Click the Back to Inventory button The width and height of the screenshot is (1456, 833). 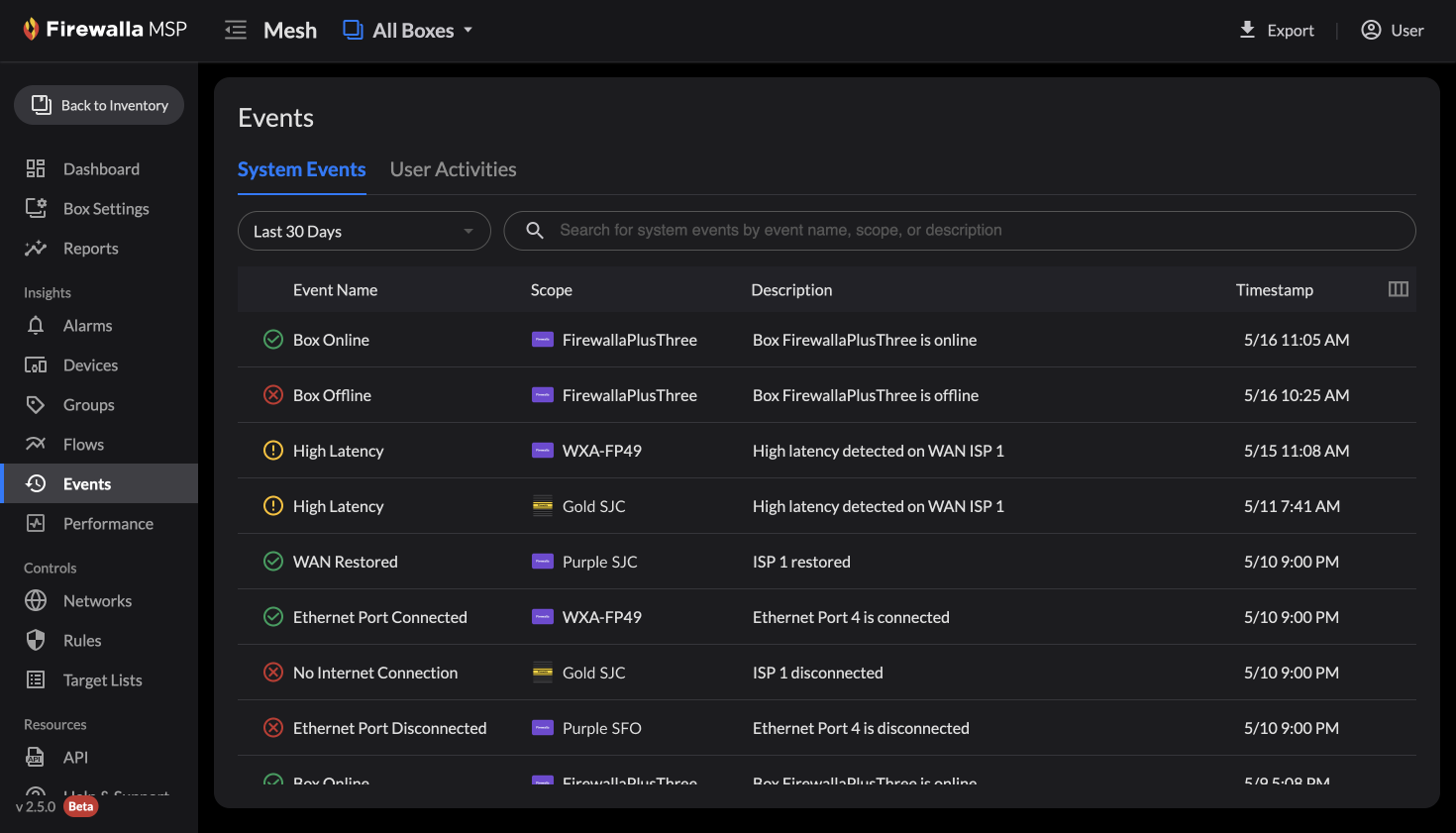(99, 105)
